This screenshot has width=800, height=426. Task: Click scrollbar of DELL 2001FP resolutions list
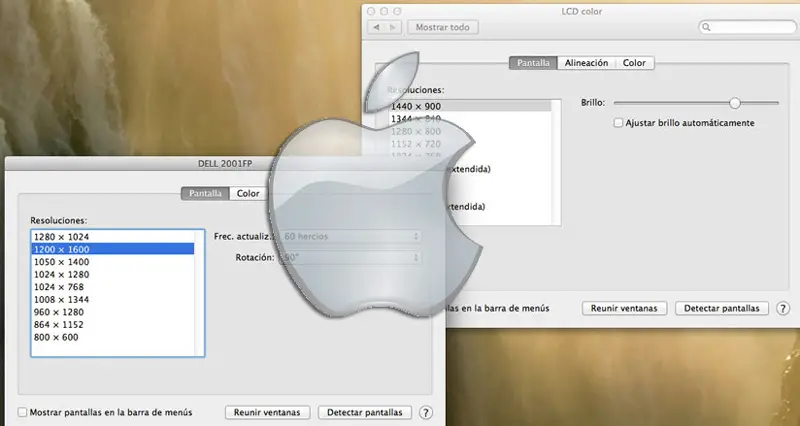click(199, 293)
